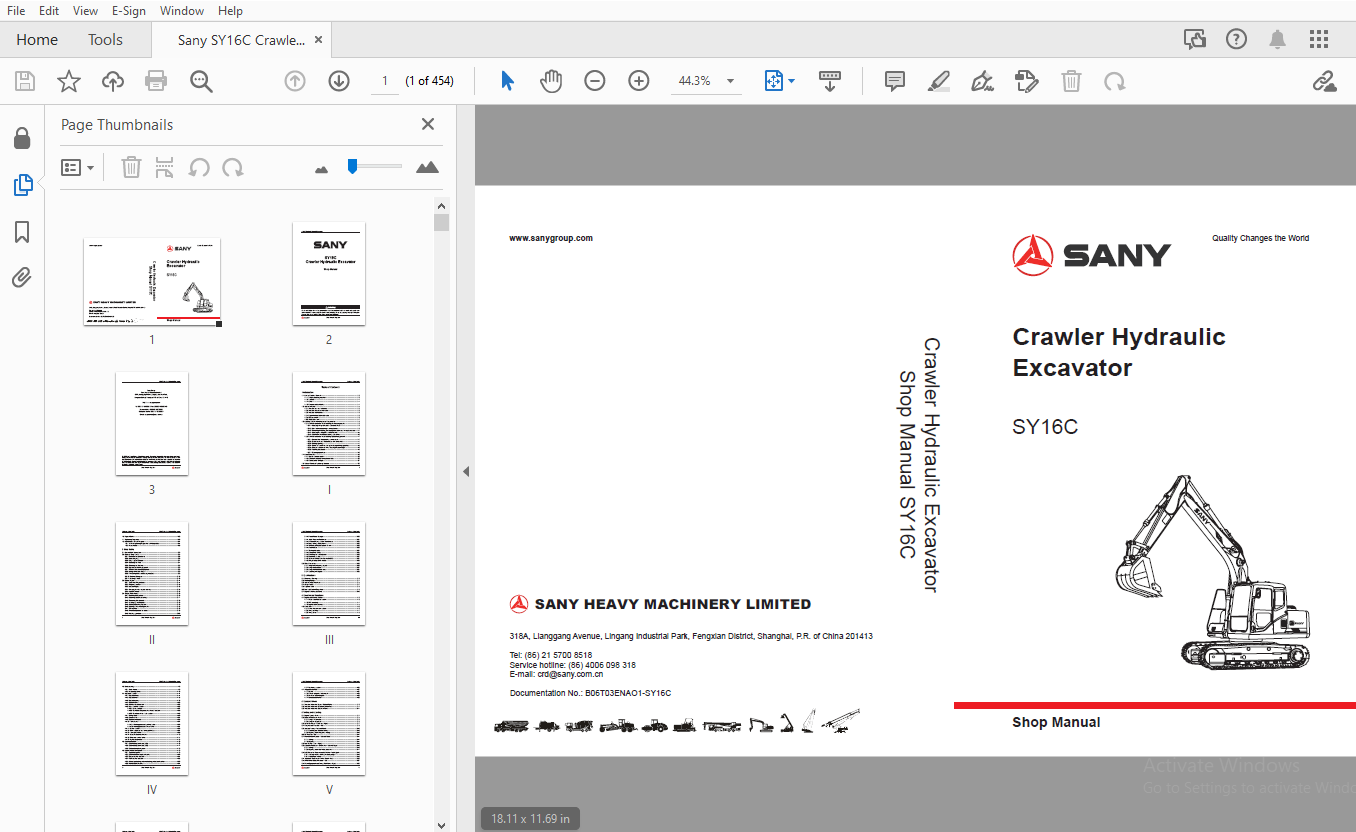Open the E-Sign menu

[128, 11]
